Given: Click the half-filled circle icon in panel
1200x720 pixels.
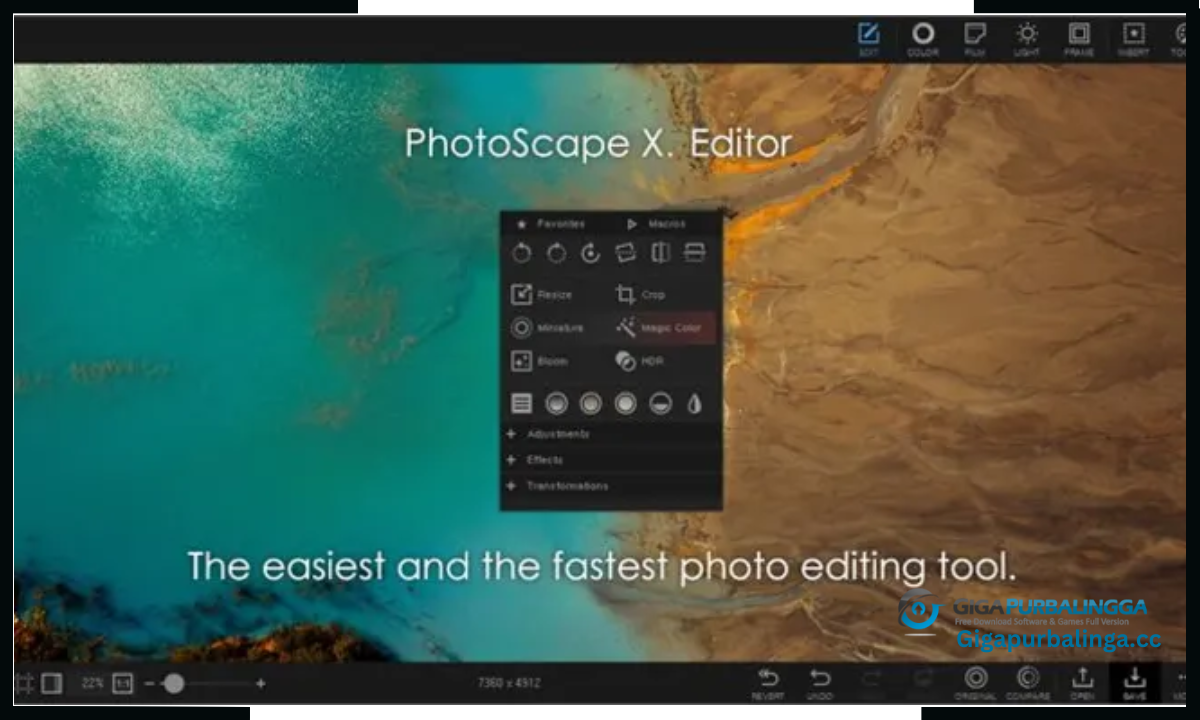Looking at the screenshot, I should click(660, 403).
